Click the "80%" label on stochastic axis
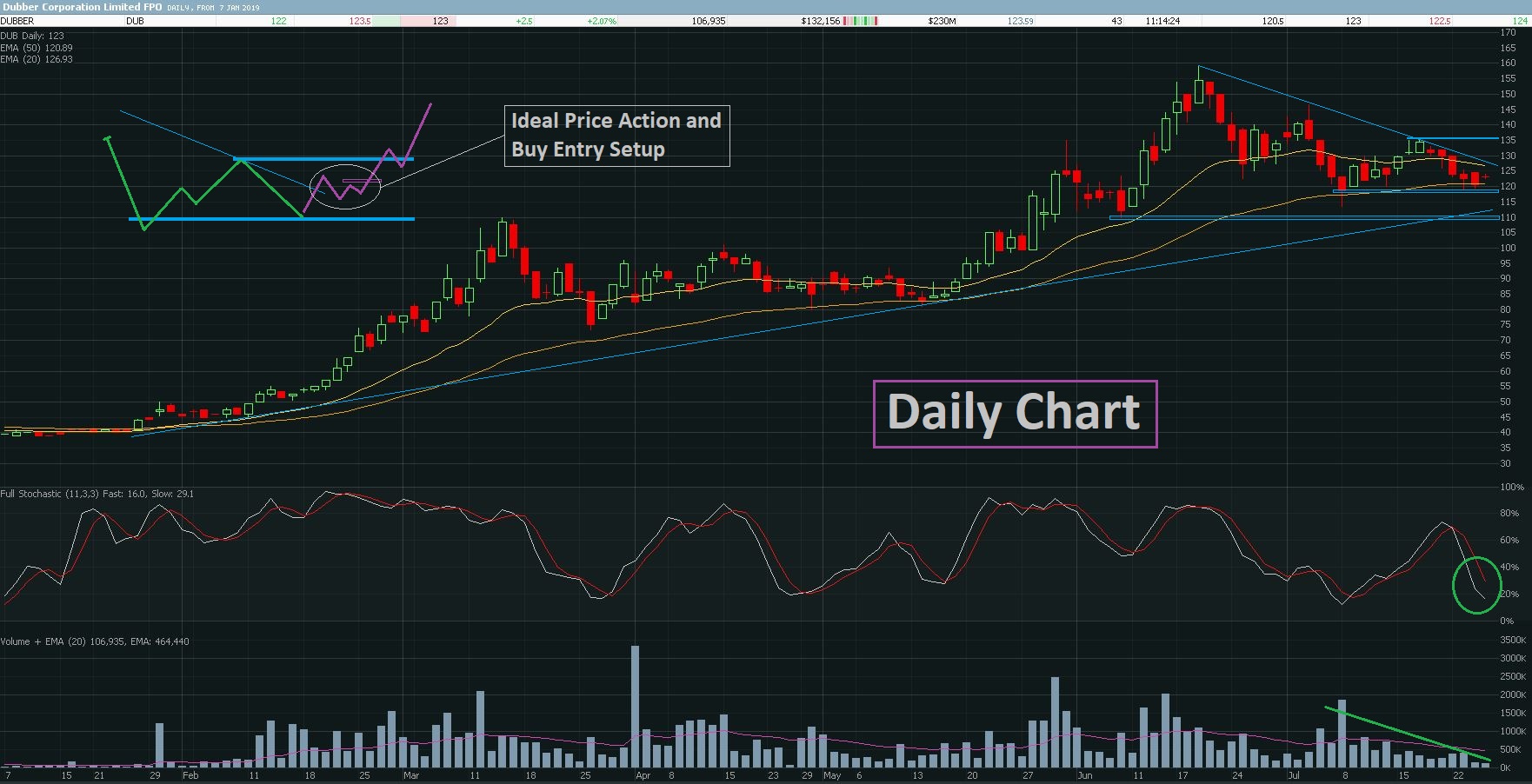 [1509, 514]
